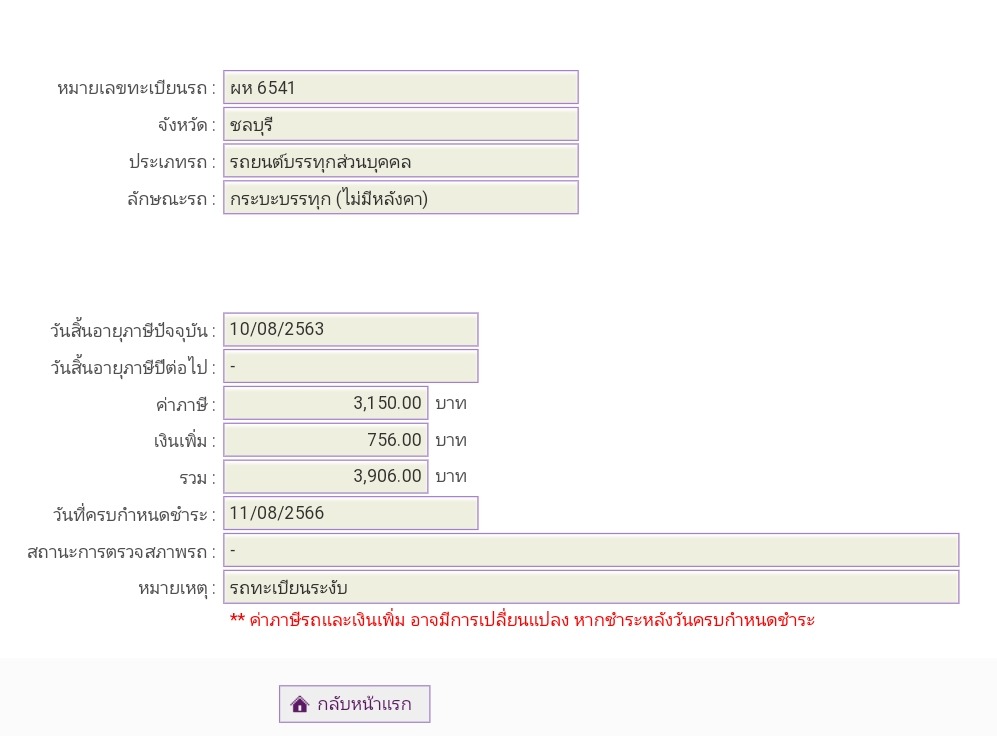The width and height of the screenshot is (997, 736).
Task: Click the ค่าภาษี amount 3,150.00
Action: pyautogui.click(x=326, y=403)
